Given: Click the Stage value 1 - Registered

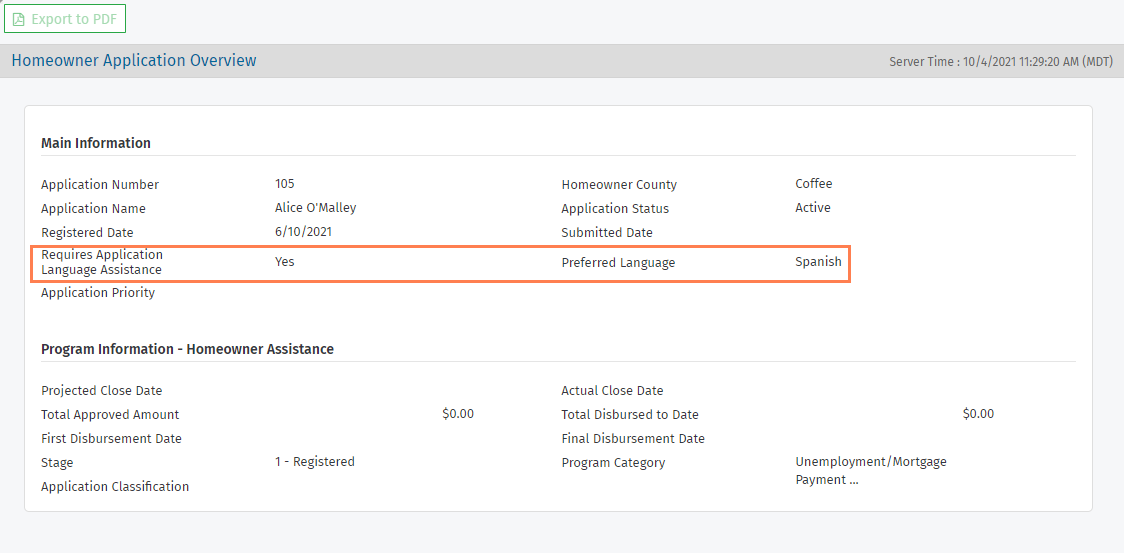Looking at the screenshot, I should click(314, 462).
